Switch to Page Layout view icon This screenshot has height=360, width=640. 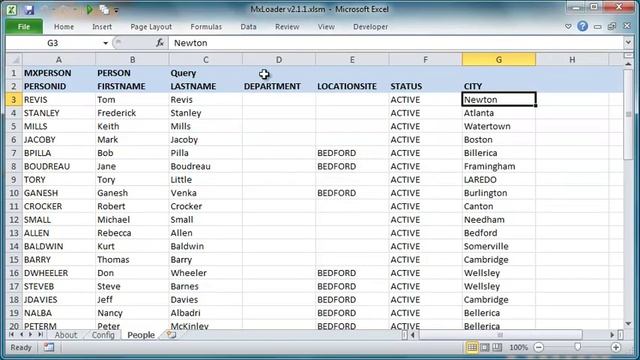click(484, 347)
